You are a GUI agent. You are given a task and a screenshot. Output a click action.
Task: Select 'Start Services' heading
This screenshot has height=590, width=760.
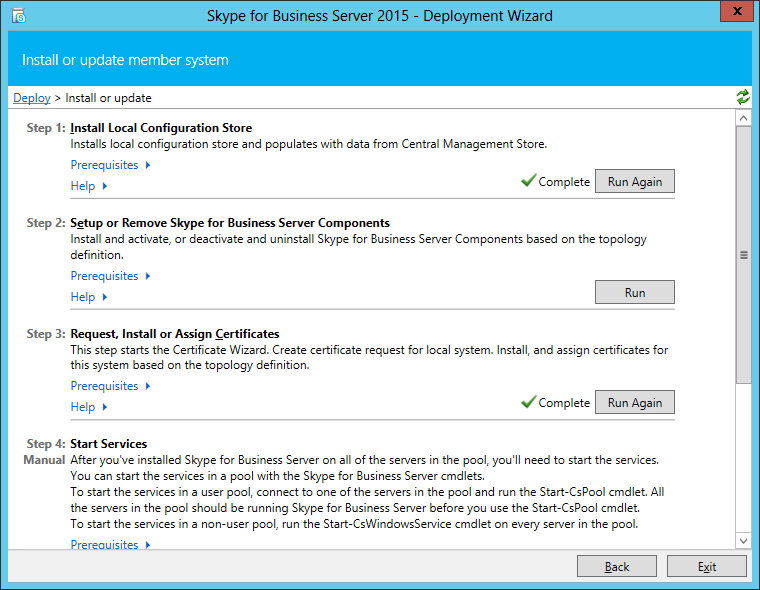tap(109, 444)
